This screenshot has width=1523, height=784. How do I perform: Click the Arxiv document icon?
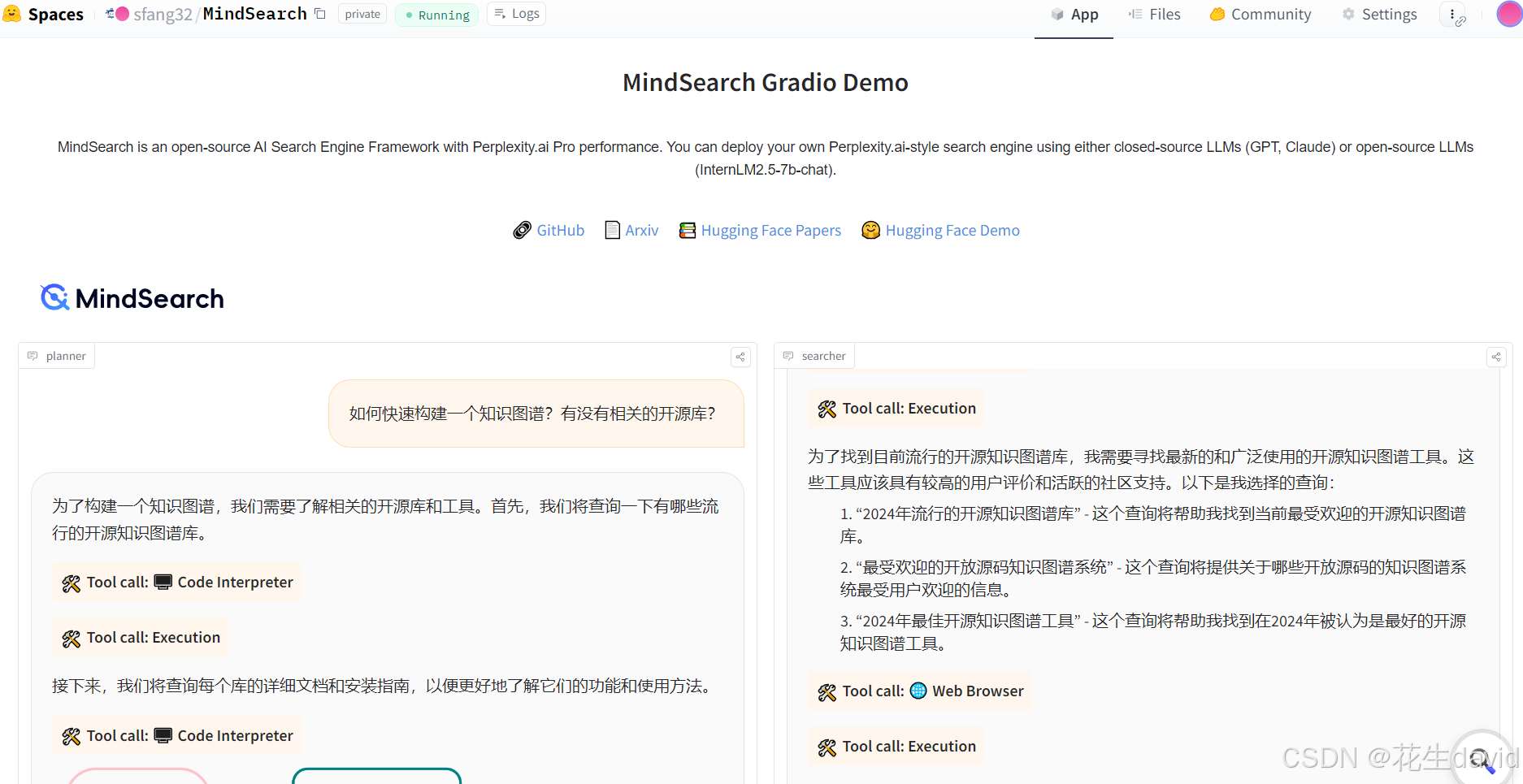point(613,231)
